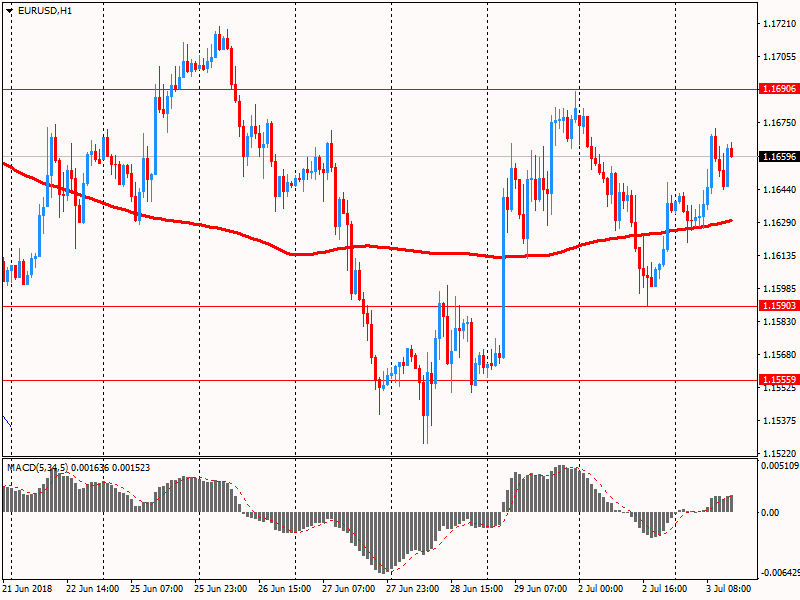This screenshot has height=600, width=800.
Task: Click the 27 Jun 23:00 time label
Action: point(412,589)
